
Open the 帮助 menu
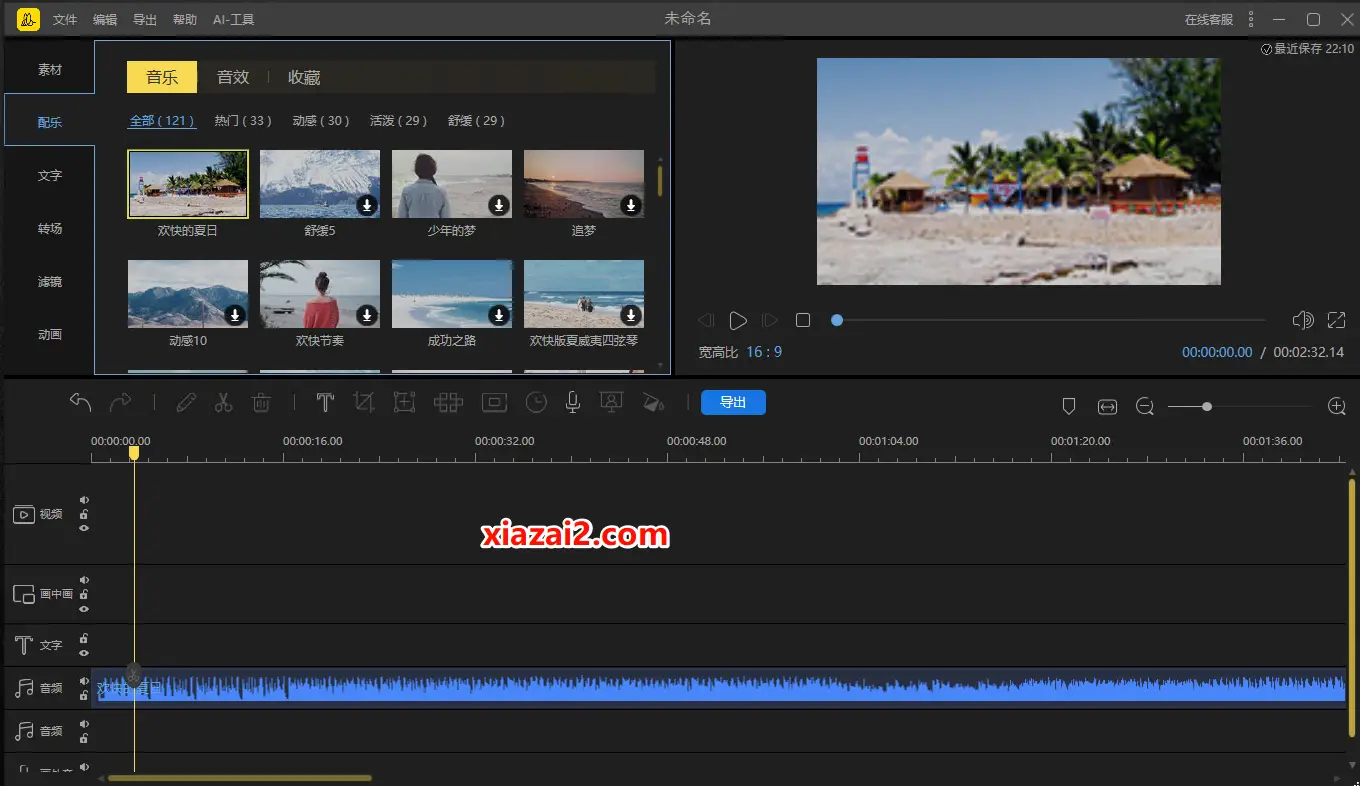(185, 20)
